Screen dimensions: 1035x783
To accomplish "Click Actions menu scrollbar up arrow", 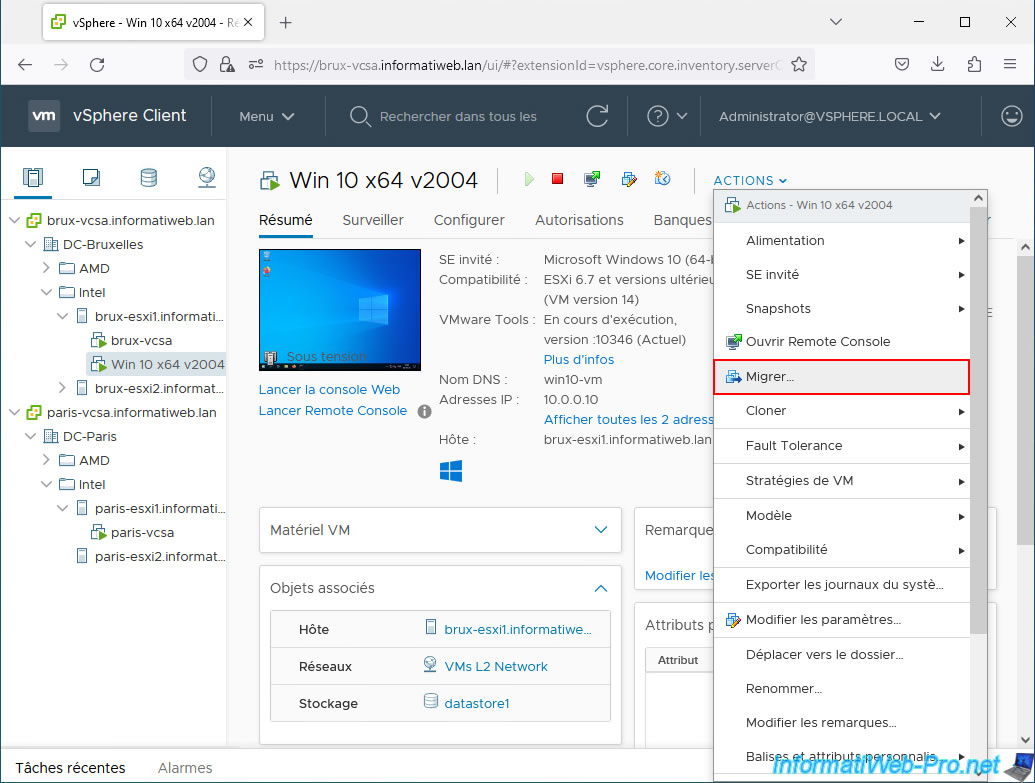I will [x=978, y=197].
